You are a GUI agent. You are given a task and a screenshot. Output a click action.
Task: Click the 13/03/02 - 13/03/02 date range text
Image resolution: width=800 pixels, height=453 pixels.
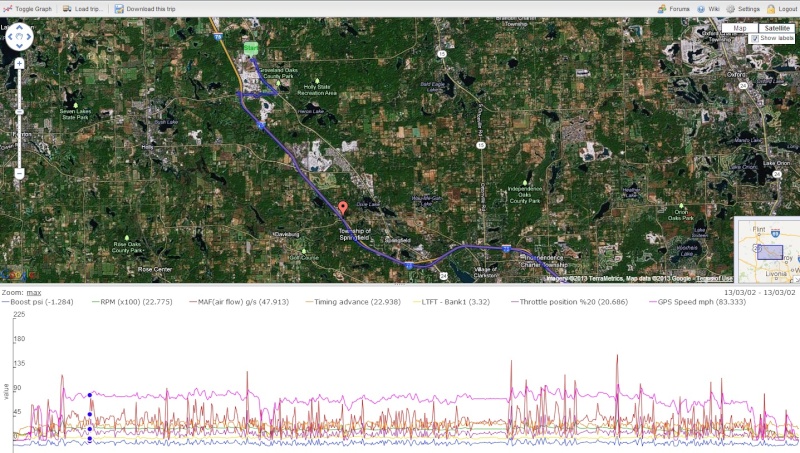(x=760, y=292)
